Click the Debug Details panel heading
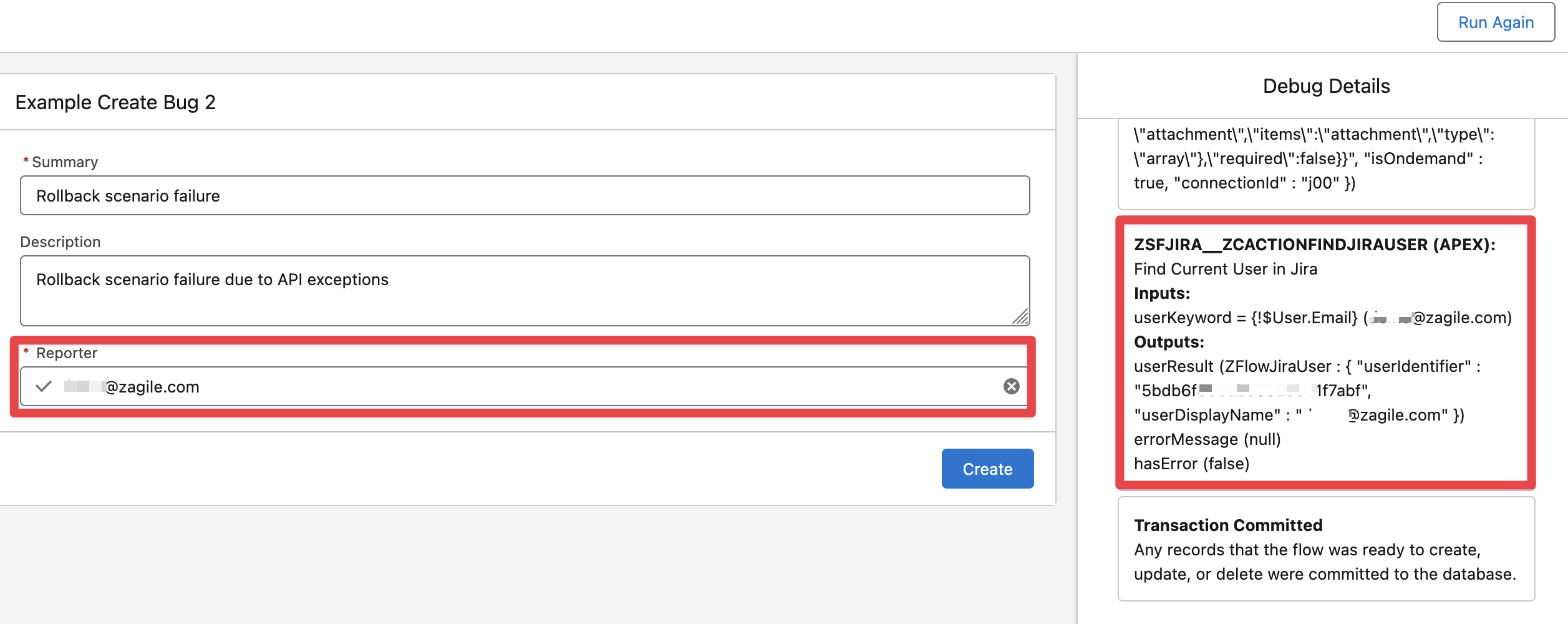This screenshot has height=624, width=1568. point(1326,86)
